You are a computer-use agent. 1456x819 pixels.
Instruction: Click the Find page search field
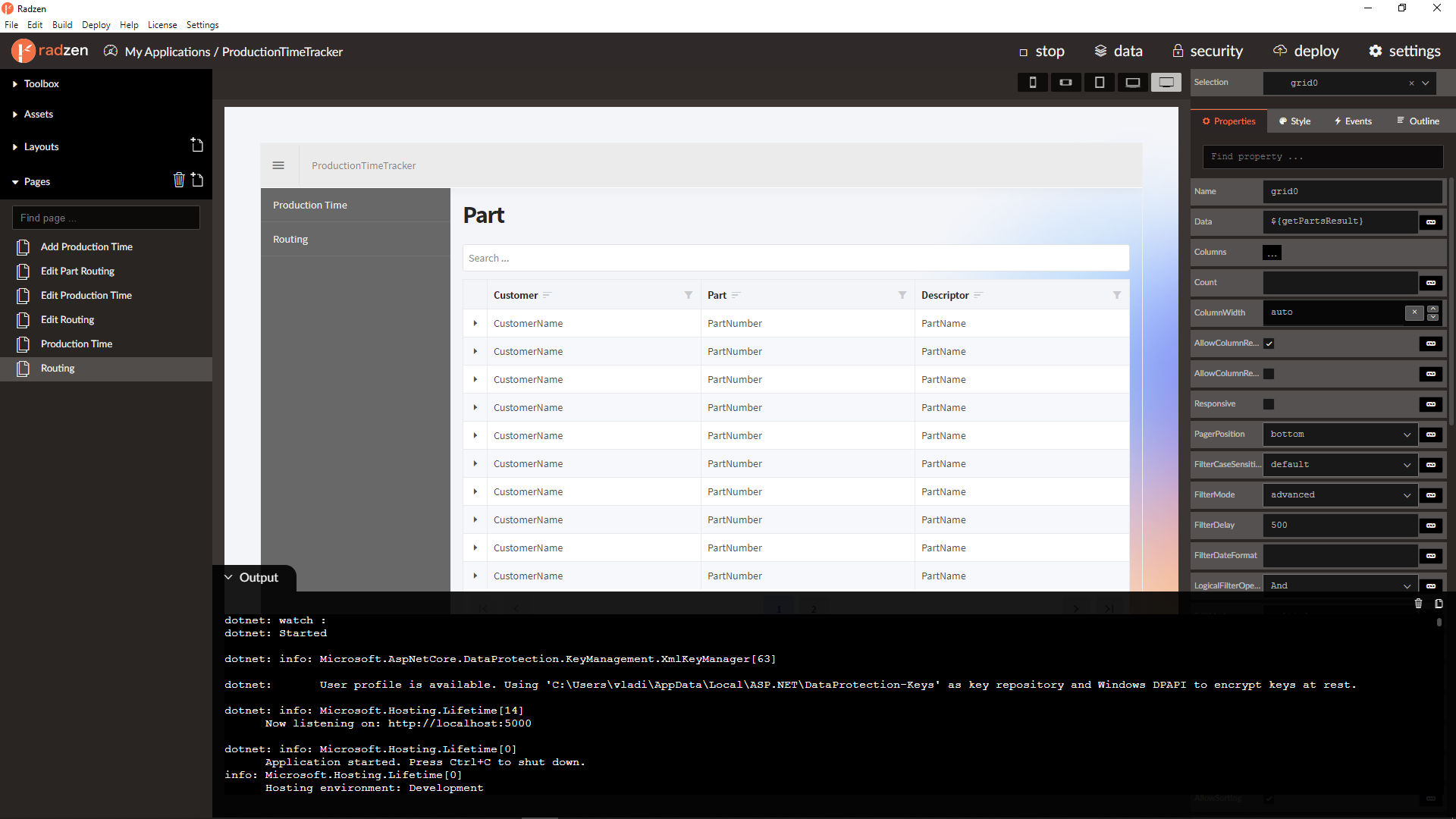click(x=106, y=218)
